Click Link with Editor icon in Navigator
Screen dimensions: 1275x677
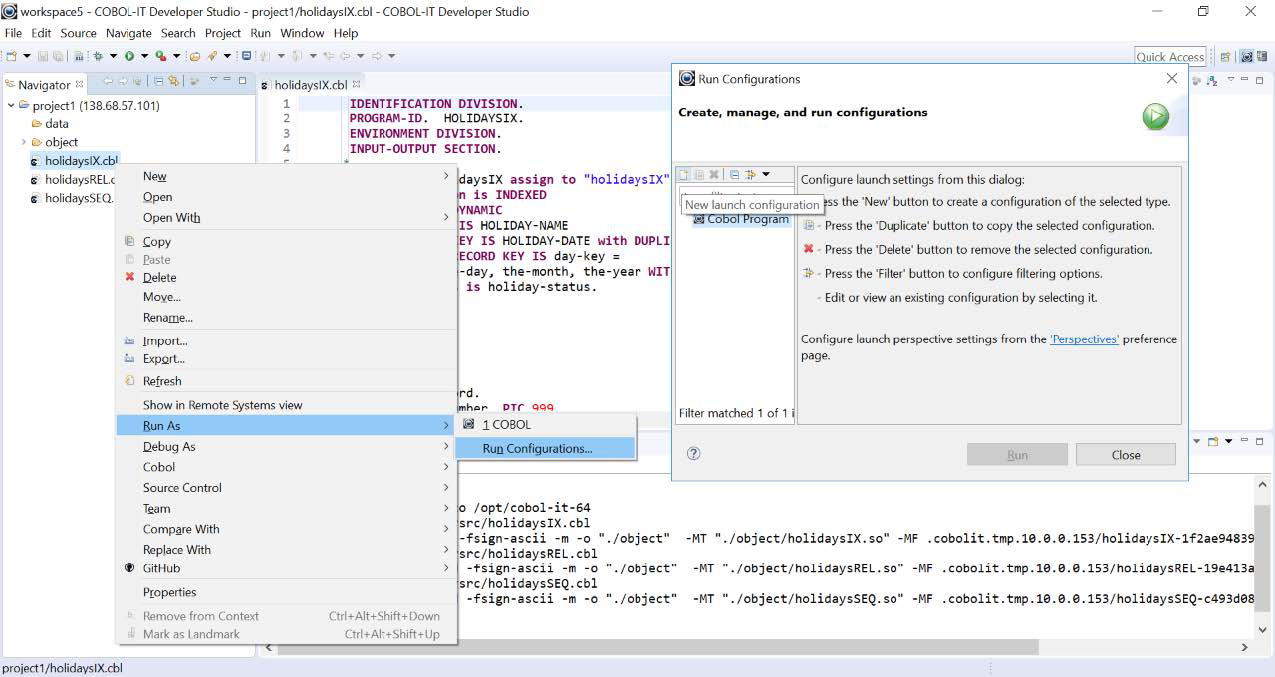(173, 81)
